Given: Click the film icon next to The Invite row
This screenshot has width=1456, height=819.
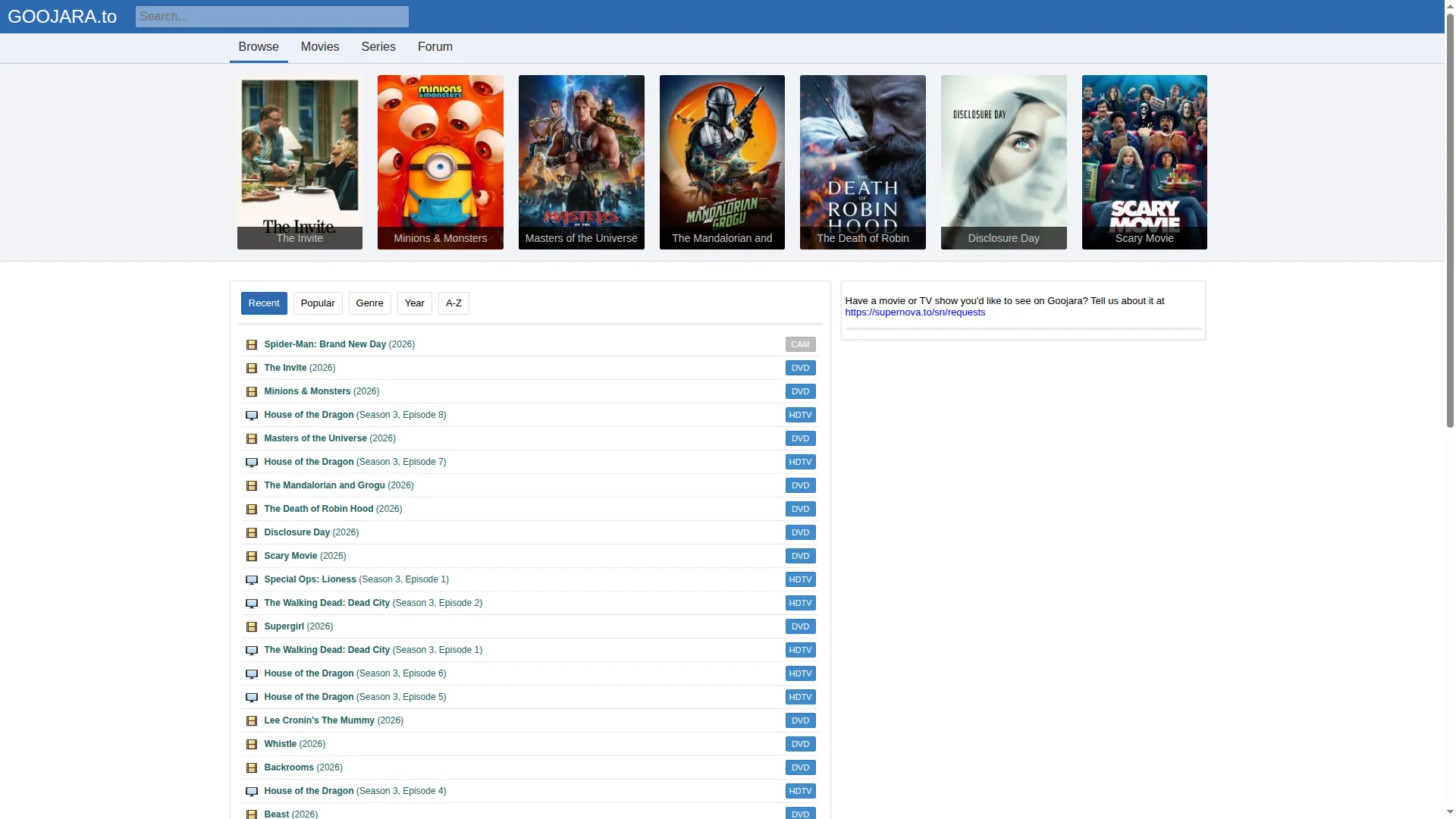Looking at the screenshot, I should click(252, 369).
